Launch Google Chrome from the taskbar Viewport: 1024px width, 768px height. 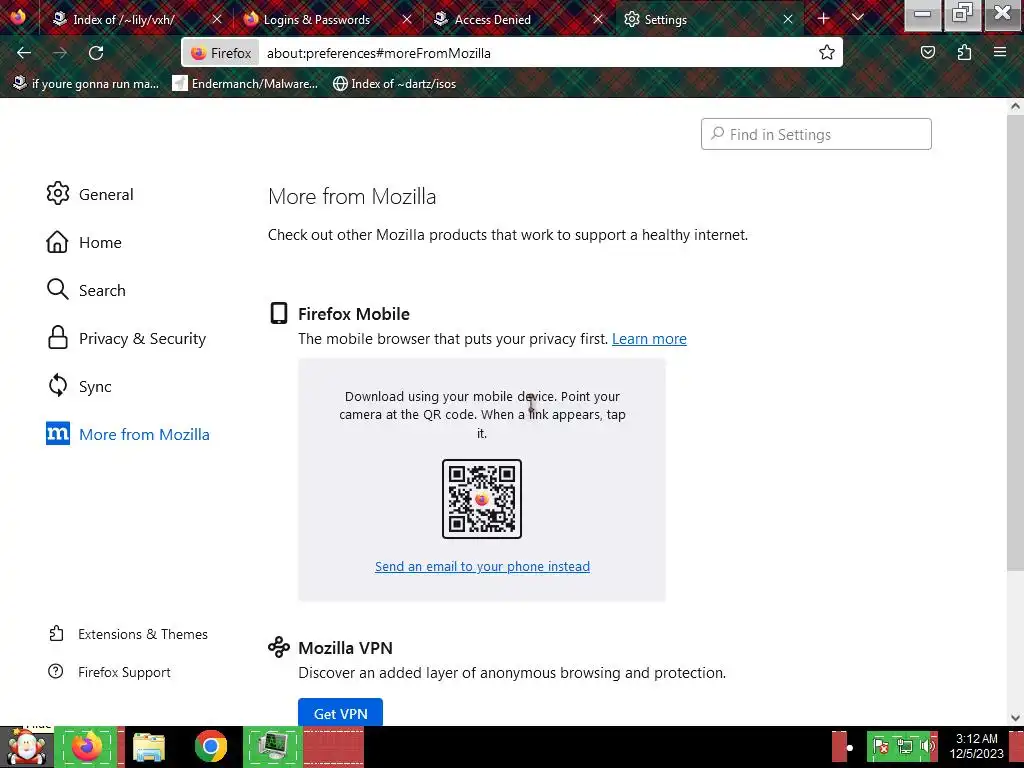click(x=210, y=747)
